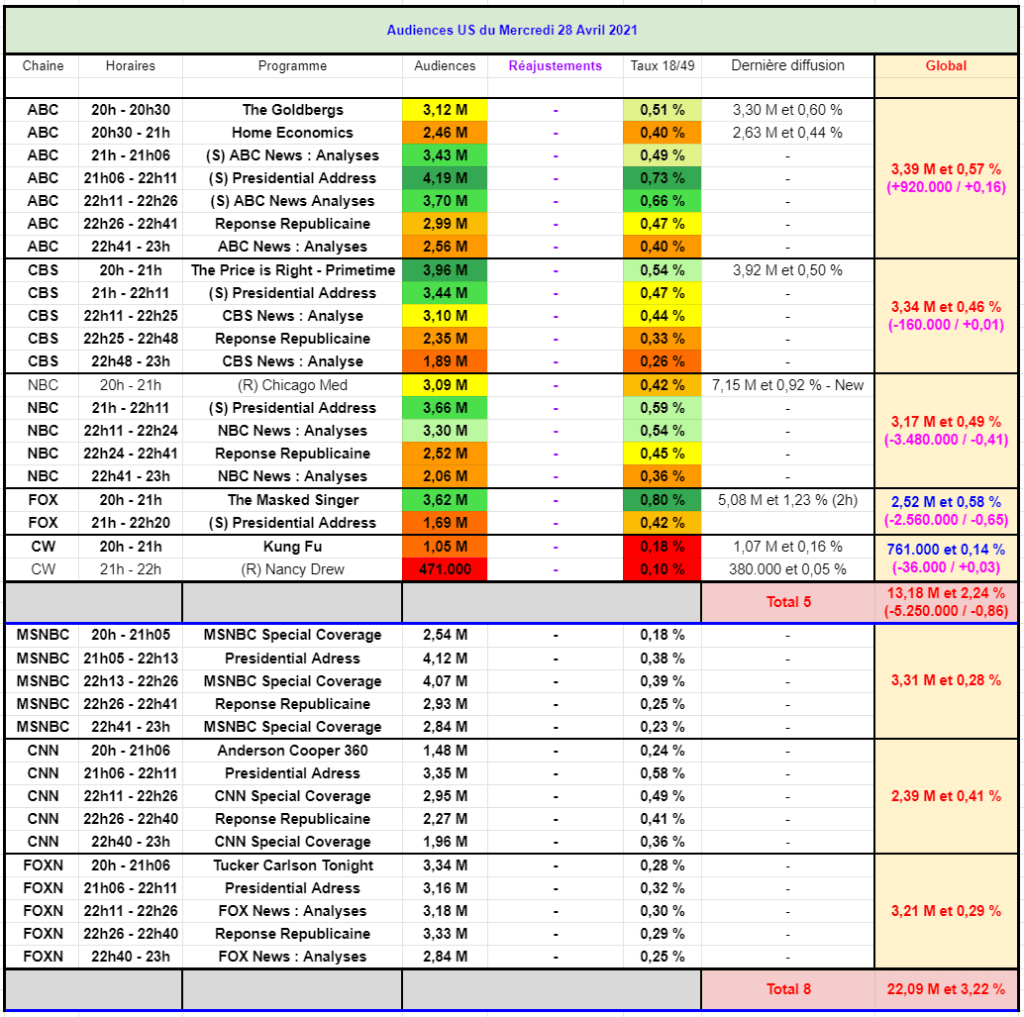
Task: Select the "Home Economics" program cell
Action: (292, 133)
